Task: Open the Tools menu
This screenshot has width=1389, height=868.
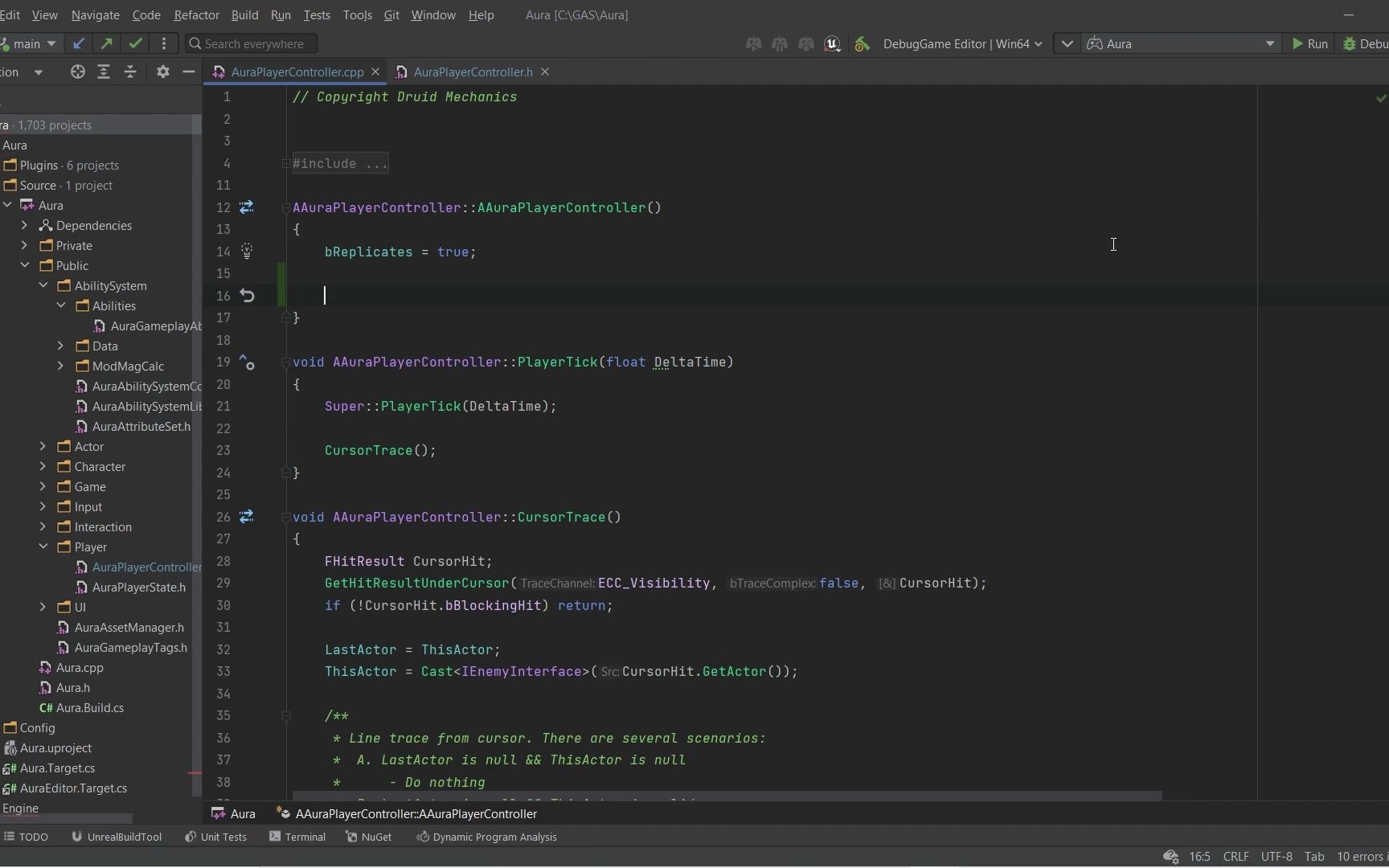Action: [x=357, y=15]
